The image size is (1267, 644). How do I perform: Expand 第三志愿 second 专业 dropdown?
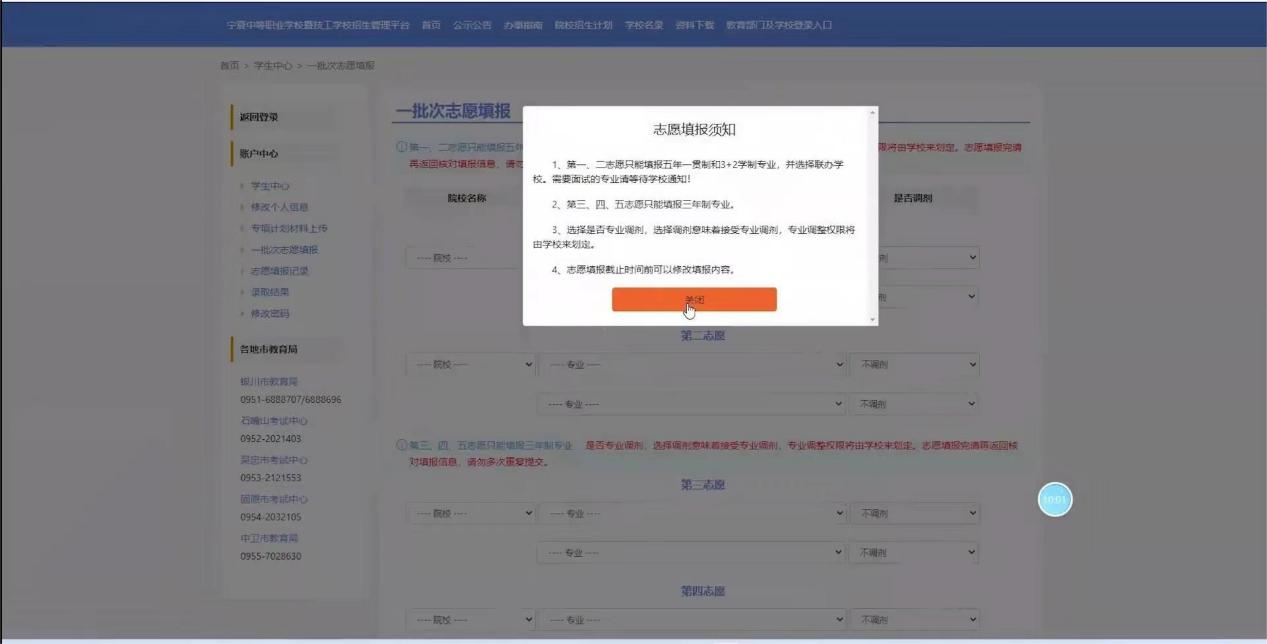click(693, 552)
